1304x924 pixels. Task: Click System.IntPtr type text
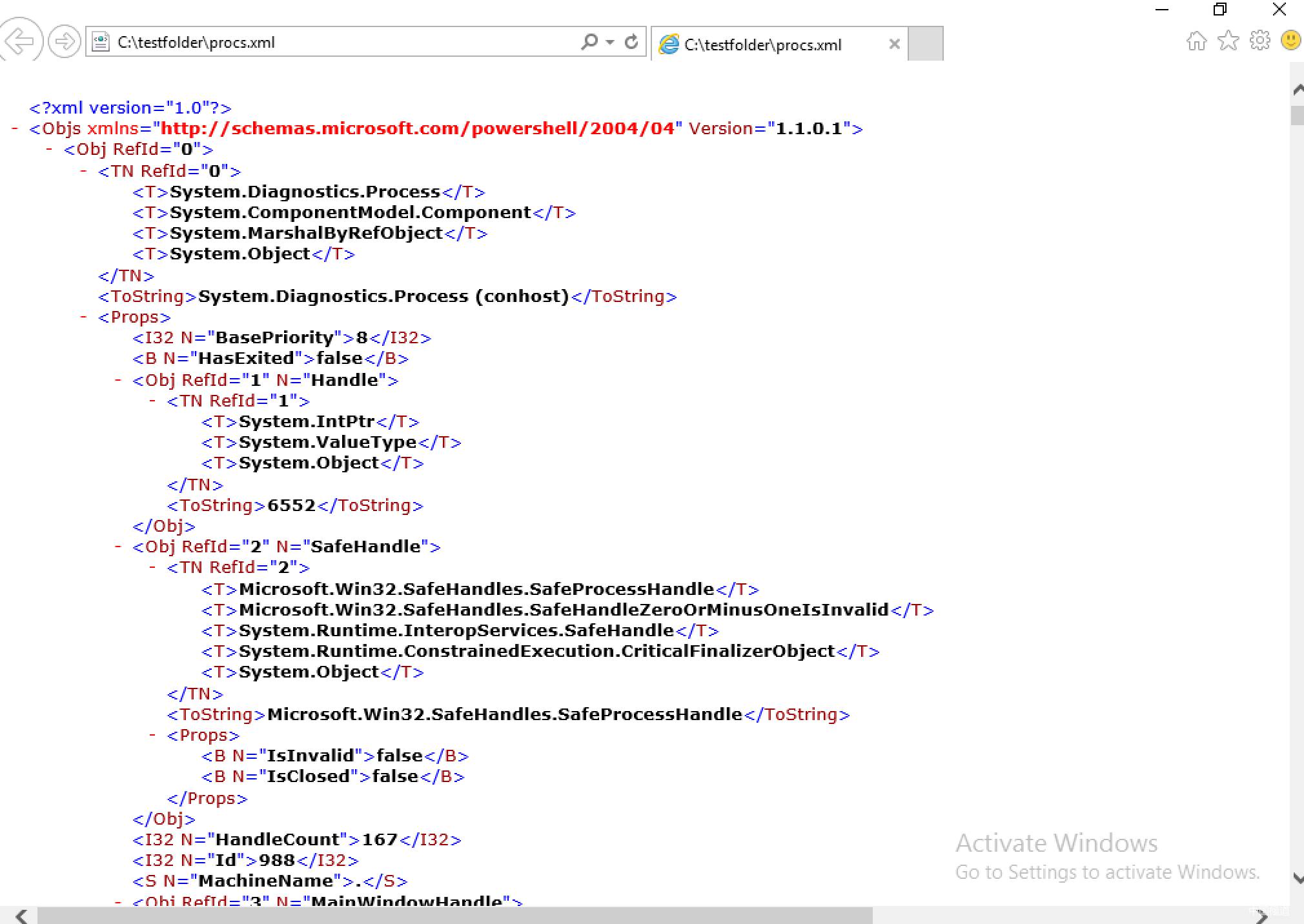pyautogui.click(x=307, y=421)
